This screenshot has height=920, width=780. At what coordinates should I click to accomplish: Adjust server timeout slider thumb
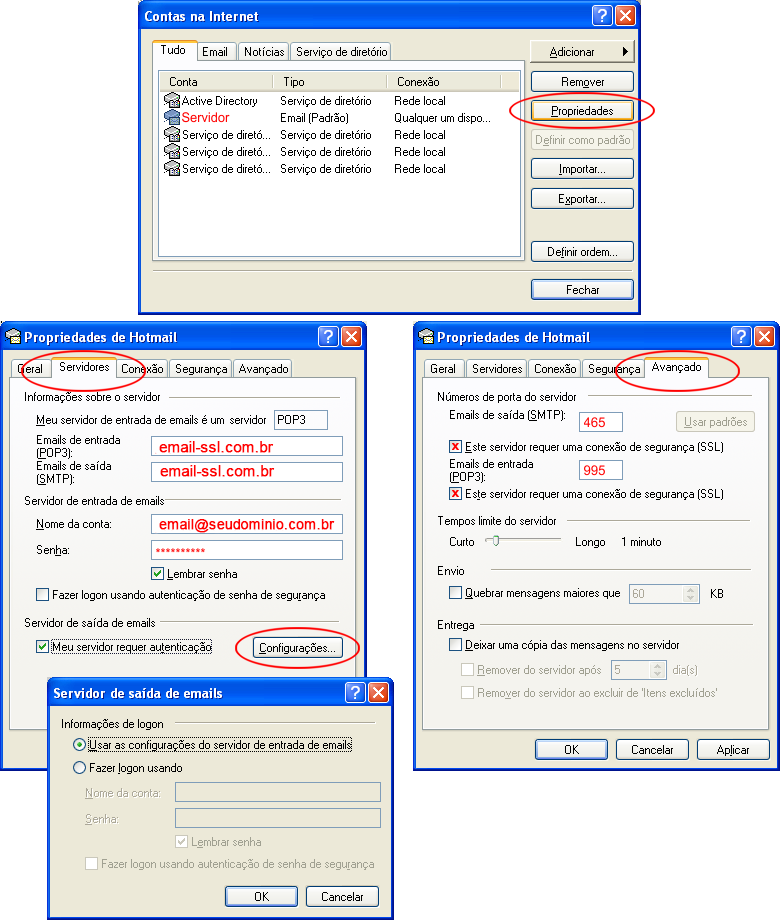click(495, 540)
